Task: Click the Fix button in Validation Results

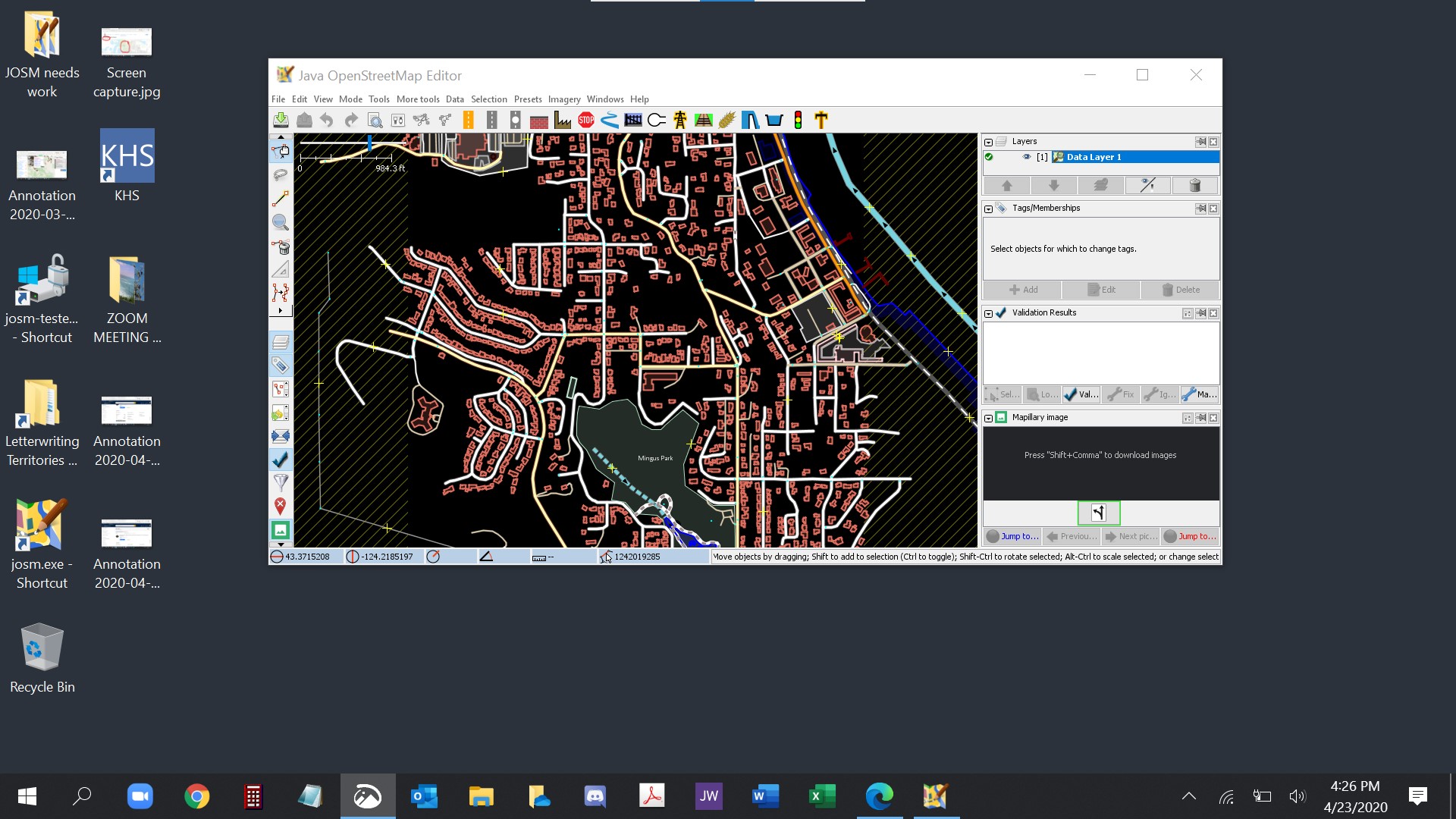Action: point(1121,394)
